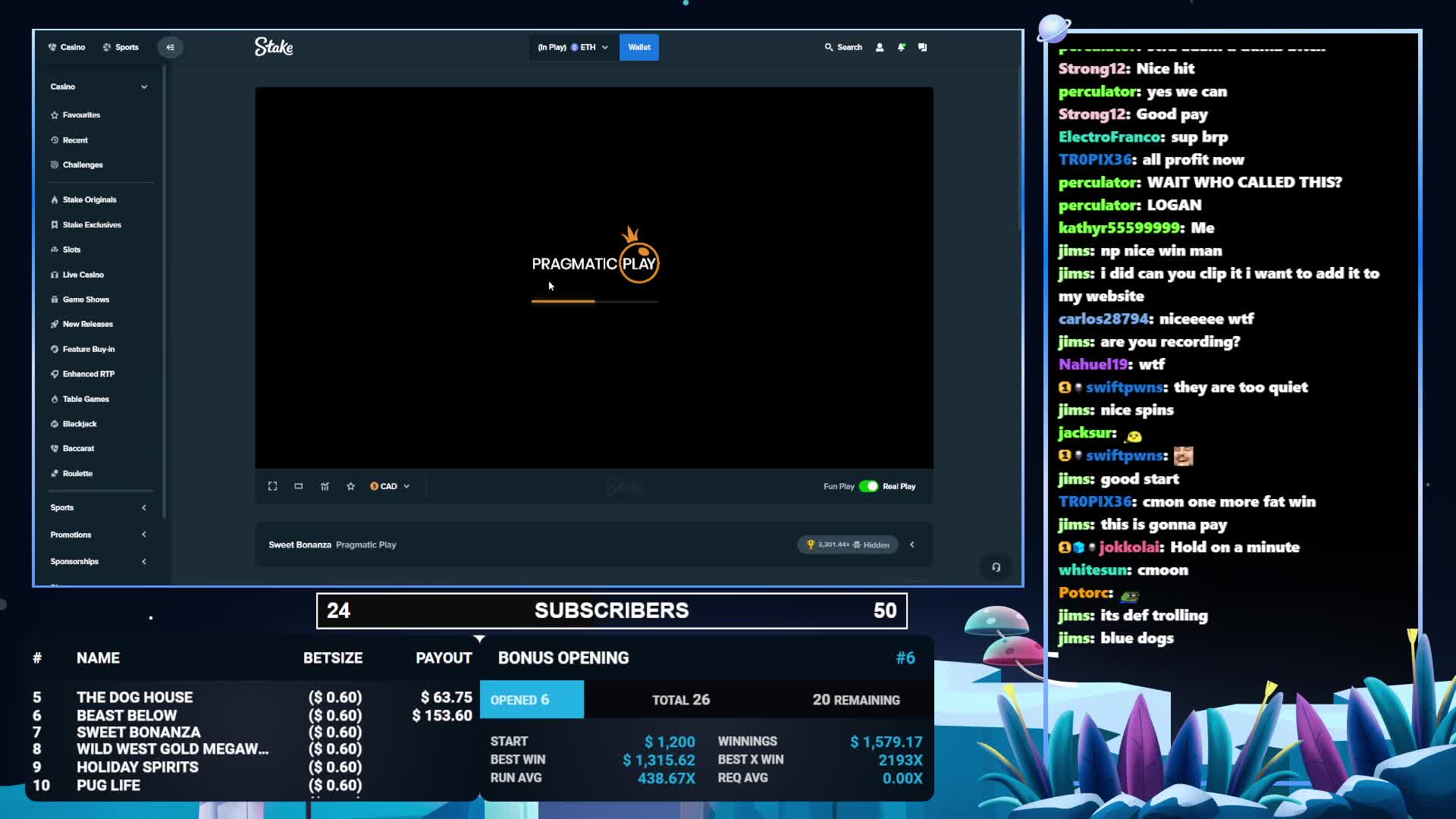Viewport: 1456px width, 819px height.
Task: Open New Releases category
Action: tap(87, 325)
